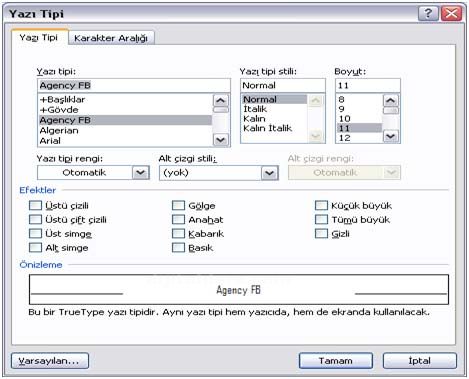Click the Yazı tipi name input field
This screenshot has height=379, width=469.
pyautogui.click(x=134, y=85)
